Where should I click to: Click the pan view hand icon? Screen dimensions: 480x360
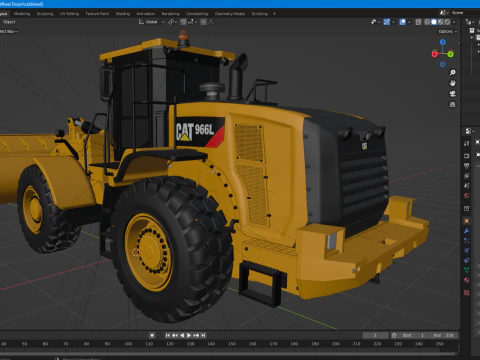coord(452,83)
